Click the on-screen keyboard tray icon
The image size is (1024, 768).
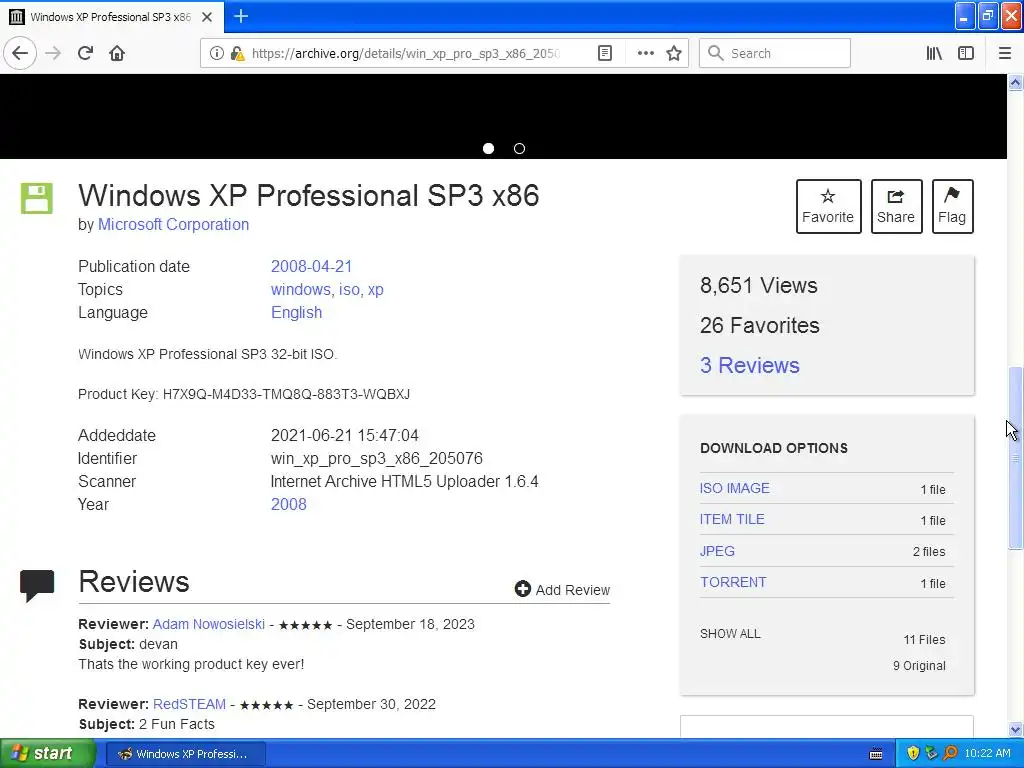click(876, 754)
